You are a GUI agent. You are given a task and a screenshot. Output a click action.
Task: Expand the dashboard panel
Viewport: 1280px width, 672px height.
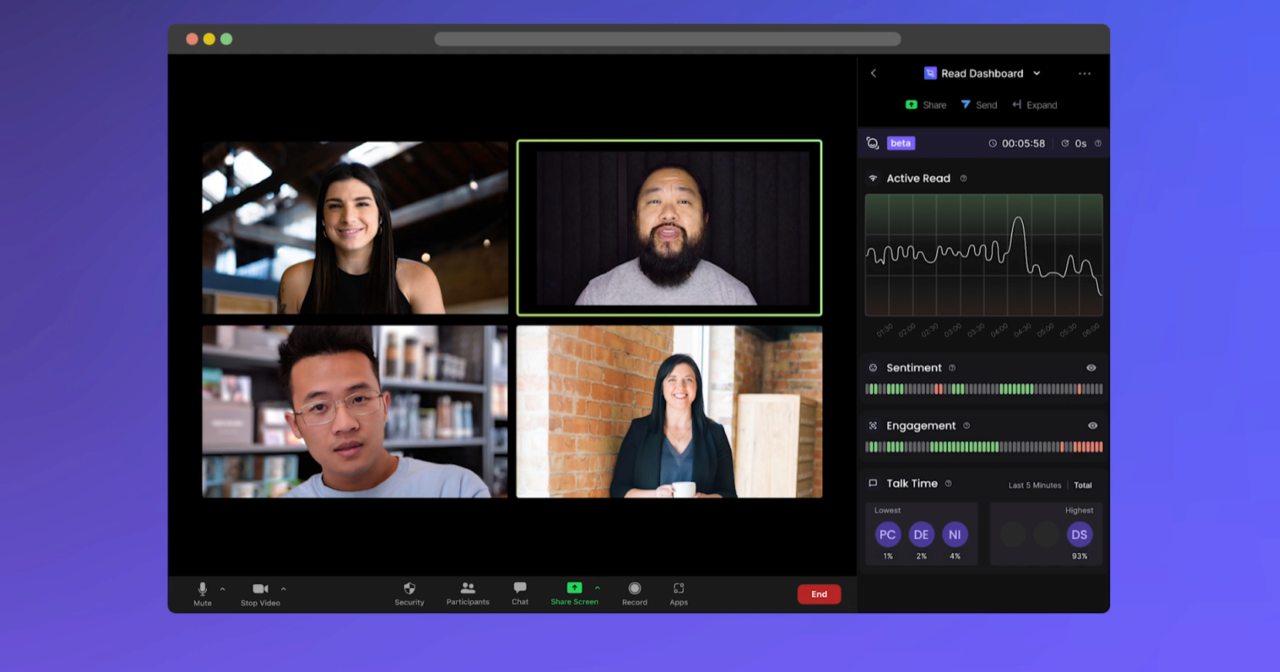(1034, 105)
